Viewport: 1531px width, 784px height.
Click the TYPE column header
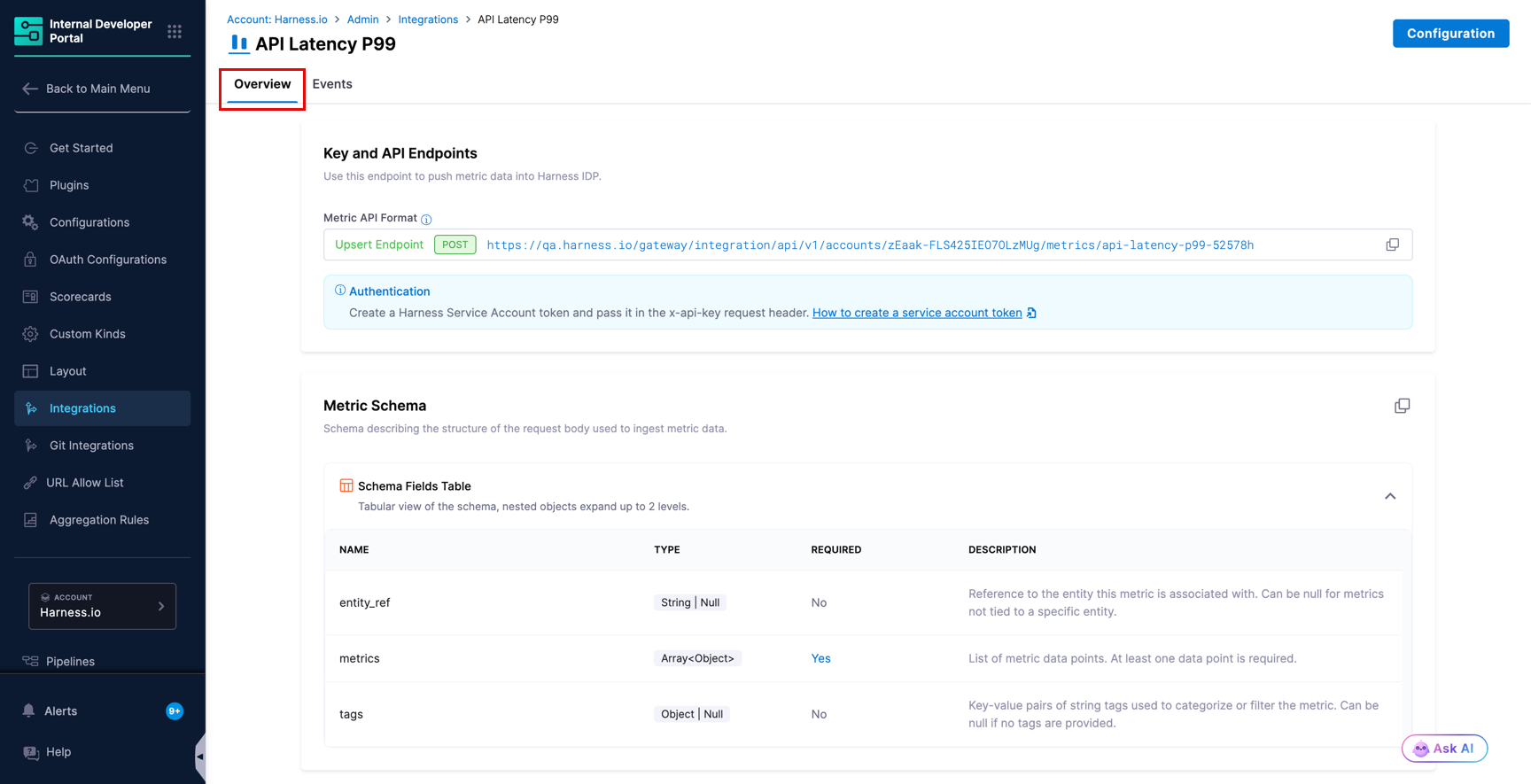[x=667, y=549]
